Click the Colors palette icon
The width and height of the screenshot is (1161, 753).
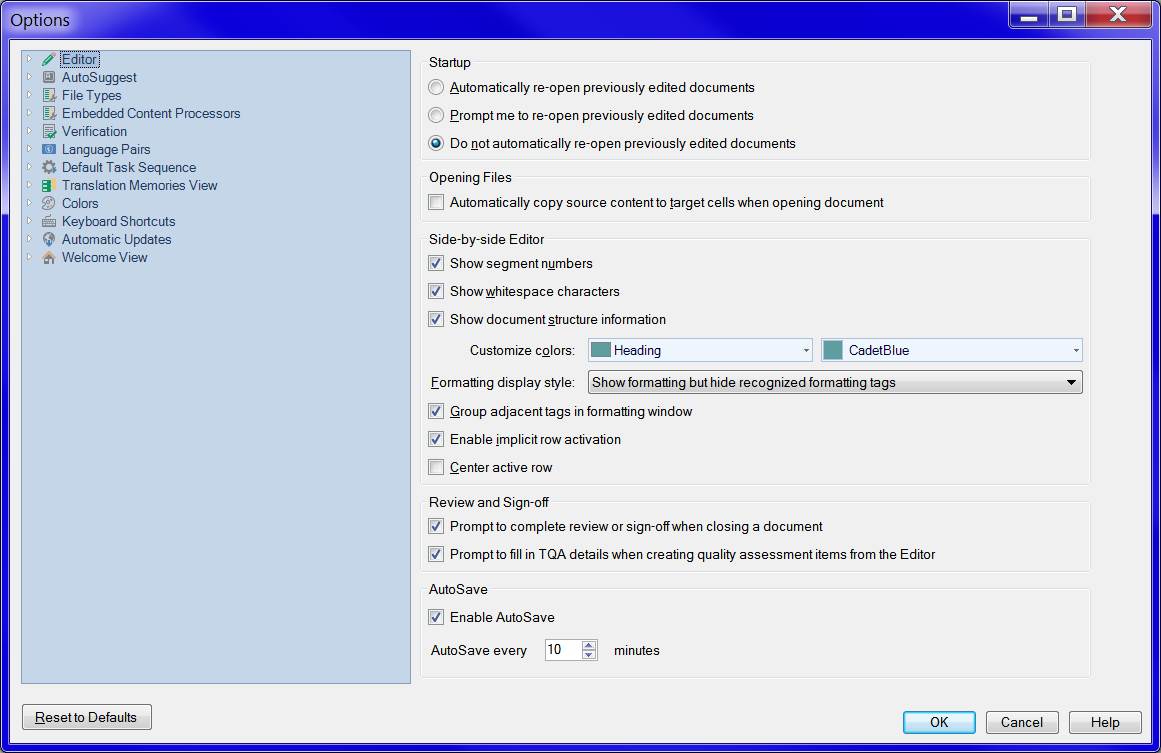coord(49,203)
